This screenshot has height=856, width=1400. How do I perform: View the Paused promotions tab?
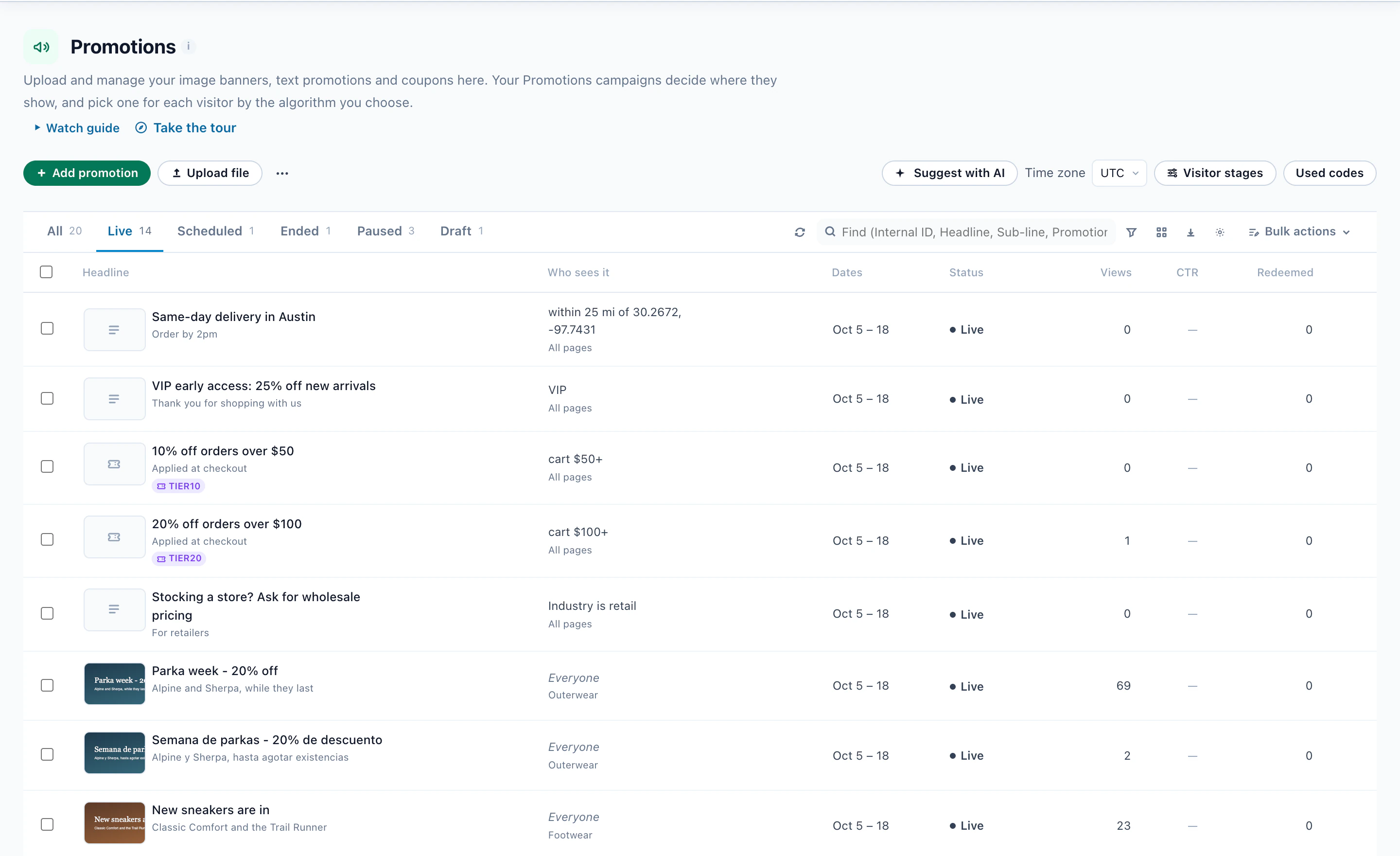click(x=385, y=232)
